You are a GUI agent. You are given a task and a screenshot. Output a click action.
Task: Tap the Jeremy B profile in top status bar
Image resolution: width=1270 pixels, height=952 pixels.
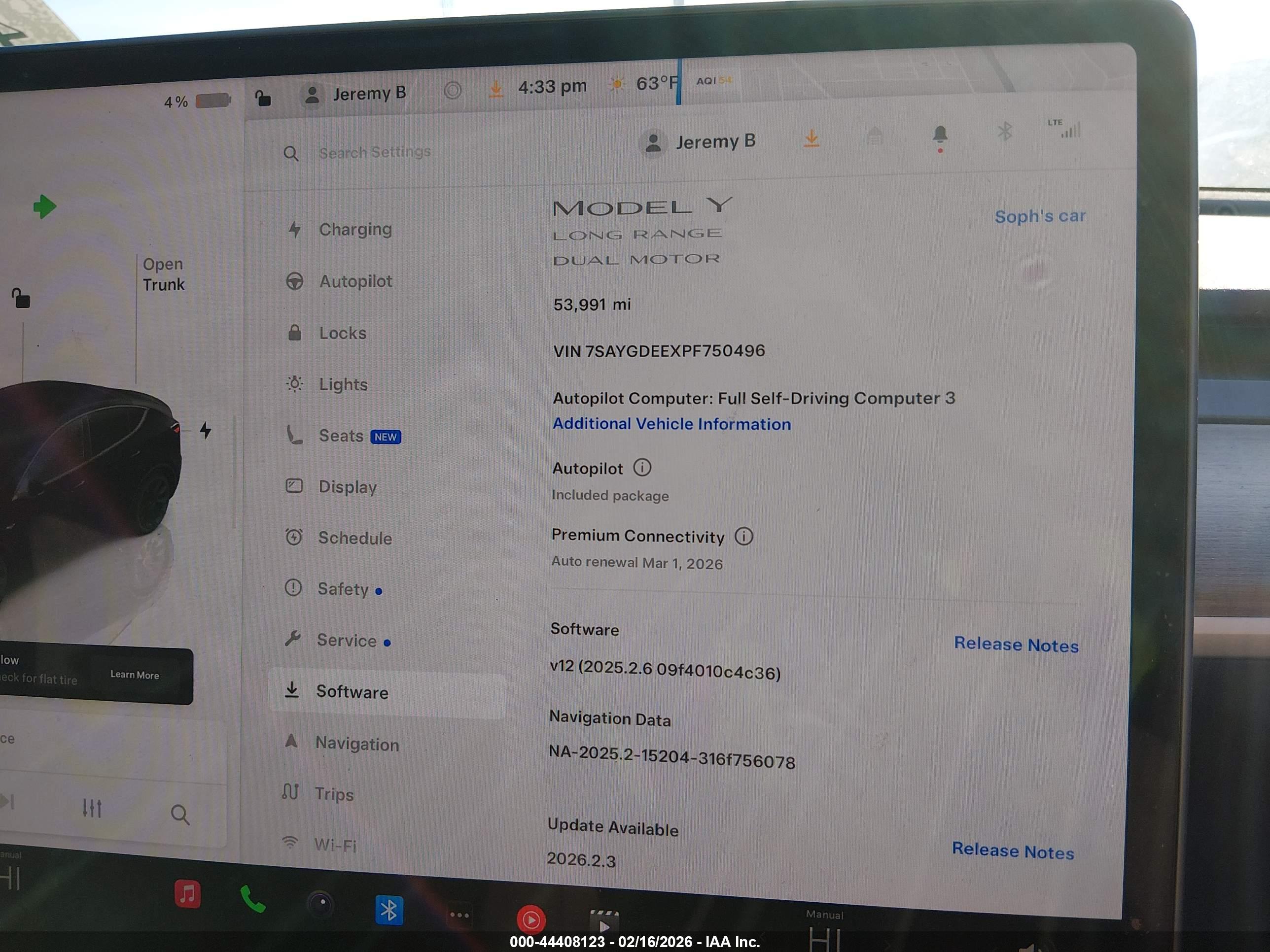pos(354,94)
